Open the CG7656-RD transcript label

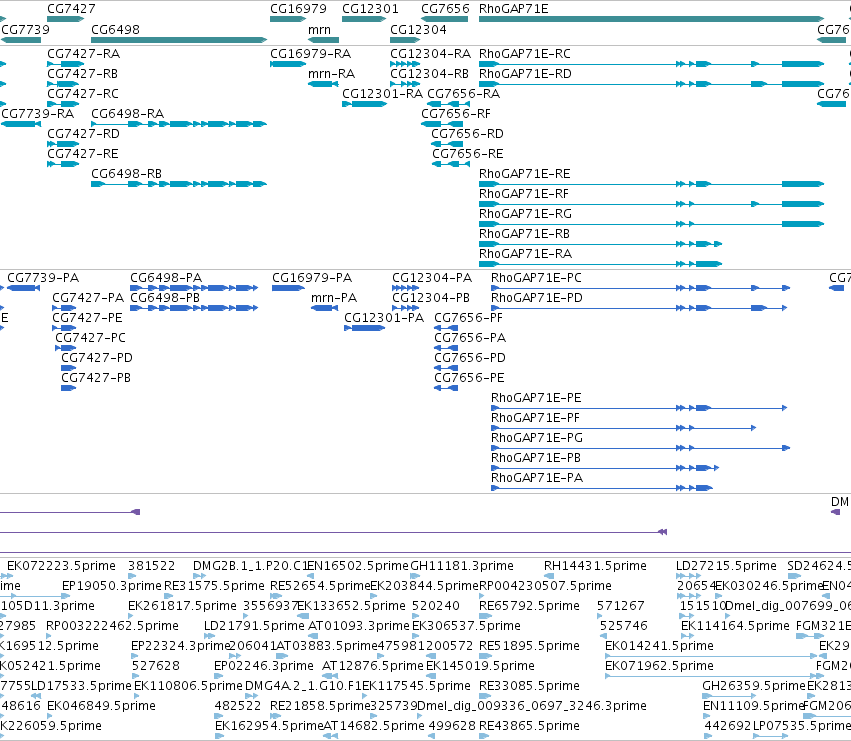pos(467,134)
